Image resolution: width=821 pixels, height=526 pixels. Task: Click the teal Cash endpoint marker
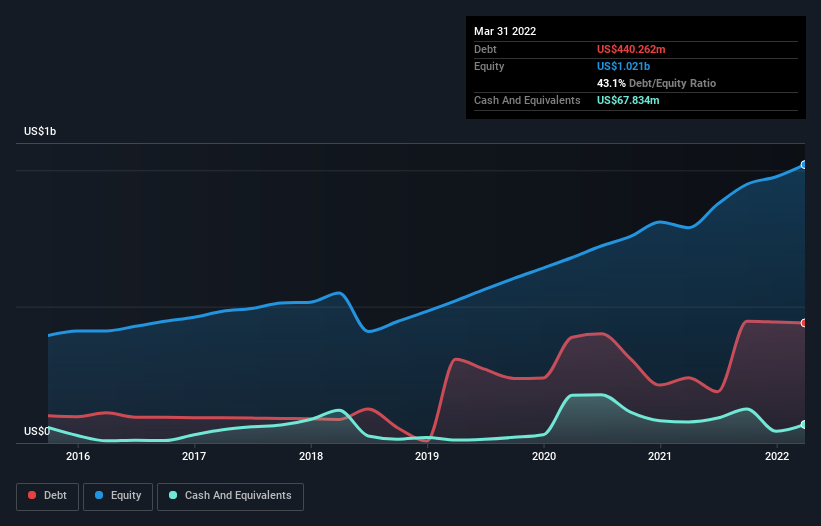point(804,424)
